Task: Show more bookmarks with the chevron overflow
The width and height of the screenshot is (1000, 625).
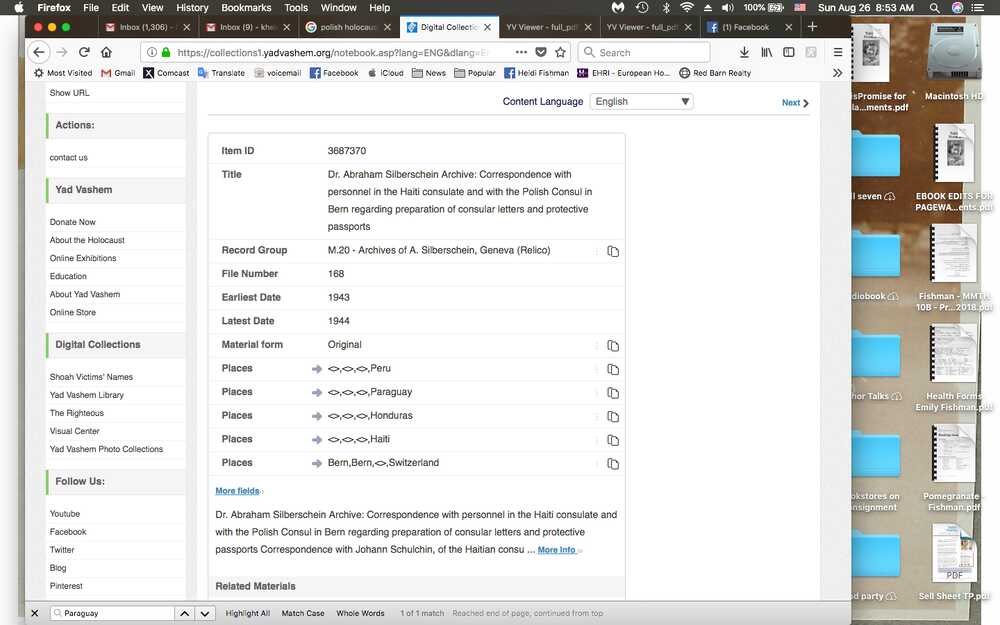Action: pyautogui.click(x=837, y=73)
